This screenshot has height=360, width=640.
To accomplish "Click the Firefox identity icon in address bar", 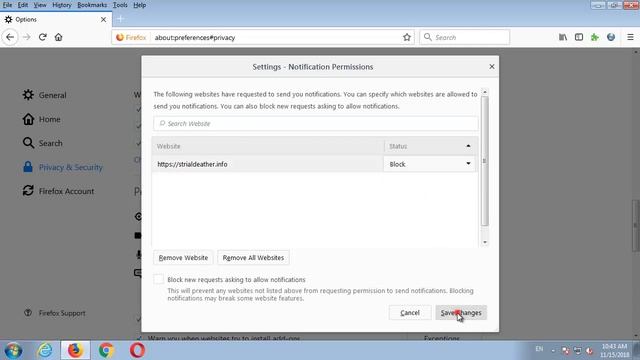I will (131, 37).
